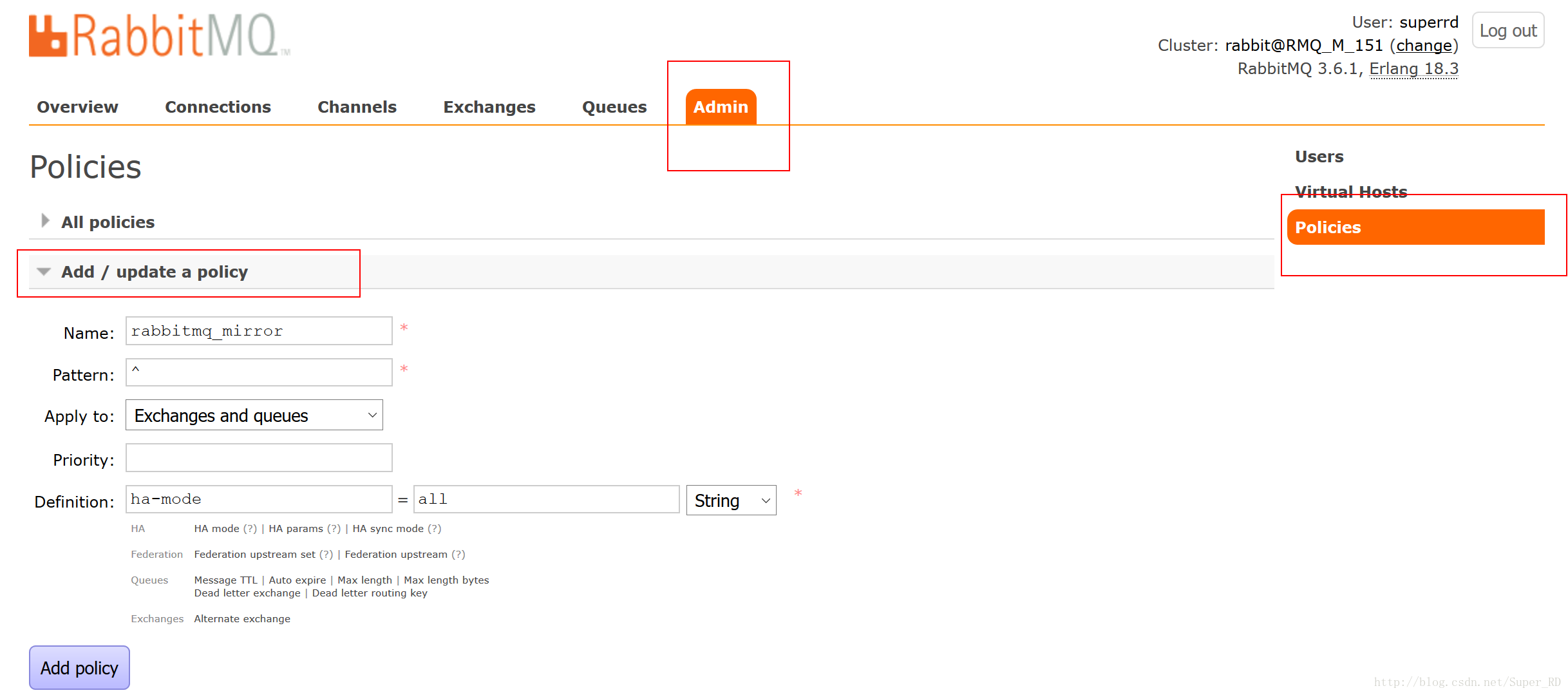Open the Erlang 18.3 version link
This screenshot has height=695, width=1568.
(1413, 68)
